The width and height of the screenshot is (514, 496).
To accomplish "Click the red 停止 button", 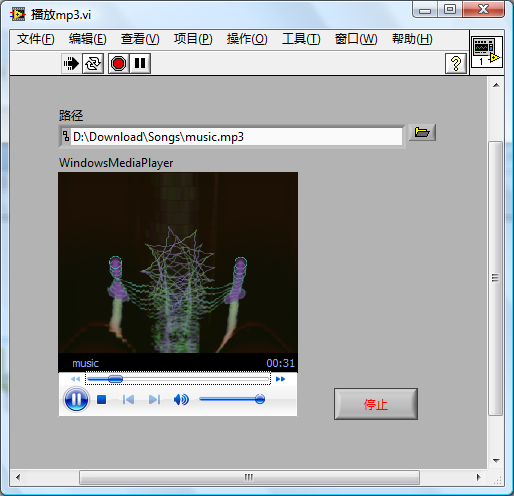I will [x=376, y=404].
